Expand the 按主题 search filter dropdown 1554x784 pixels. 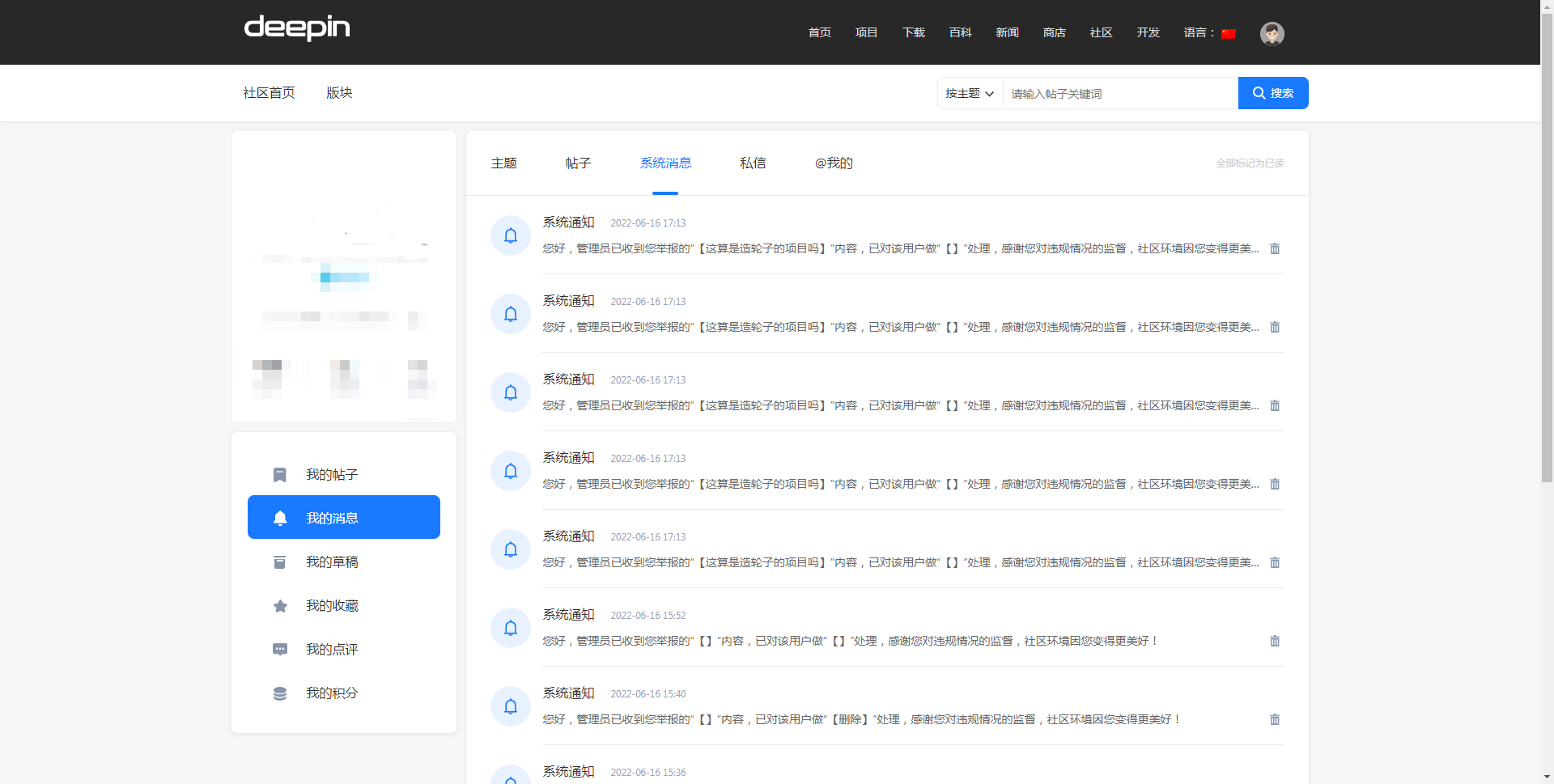point(970,94)
